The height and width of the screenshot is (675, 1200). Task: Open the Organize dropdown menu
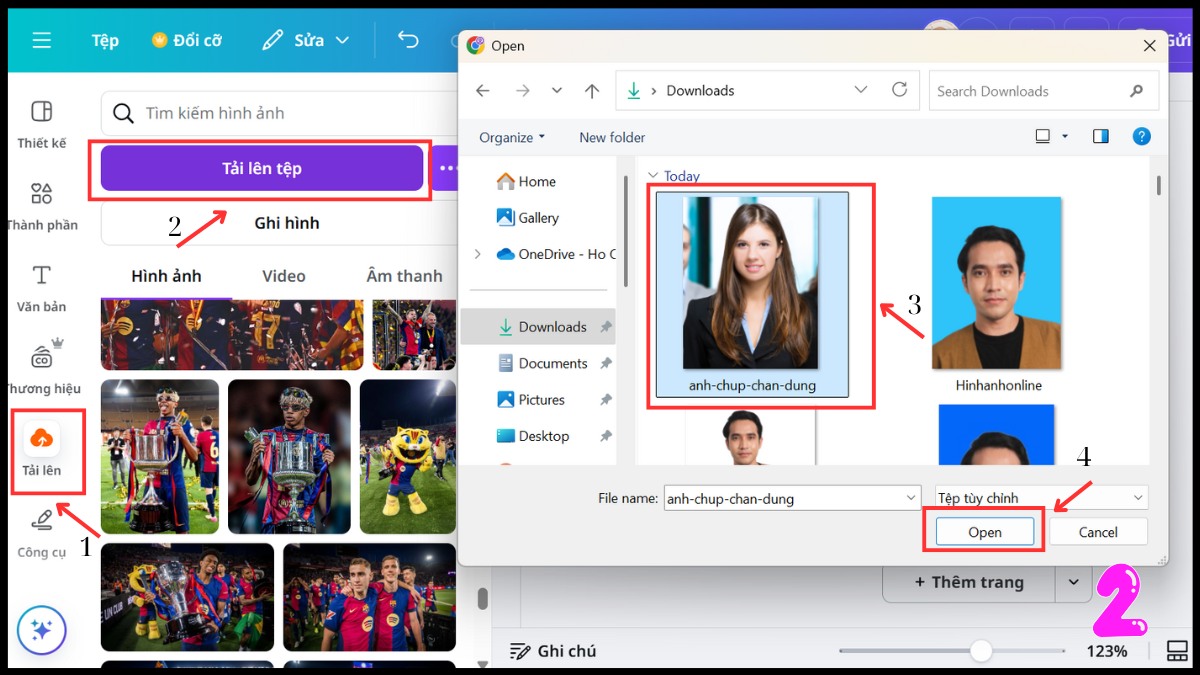(x=512, y=137)
